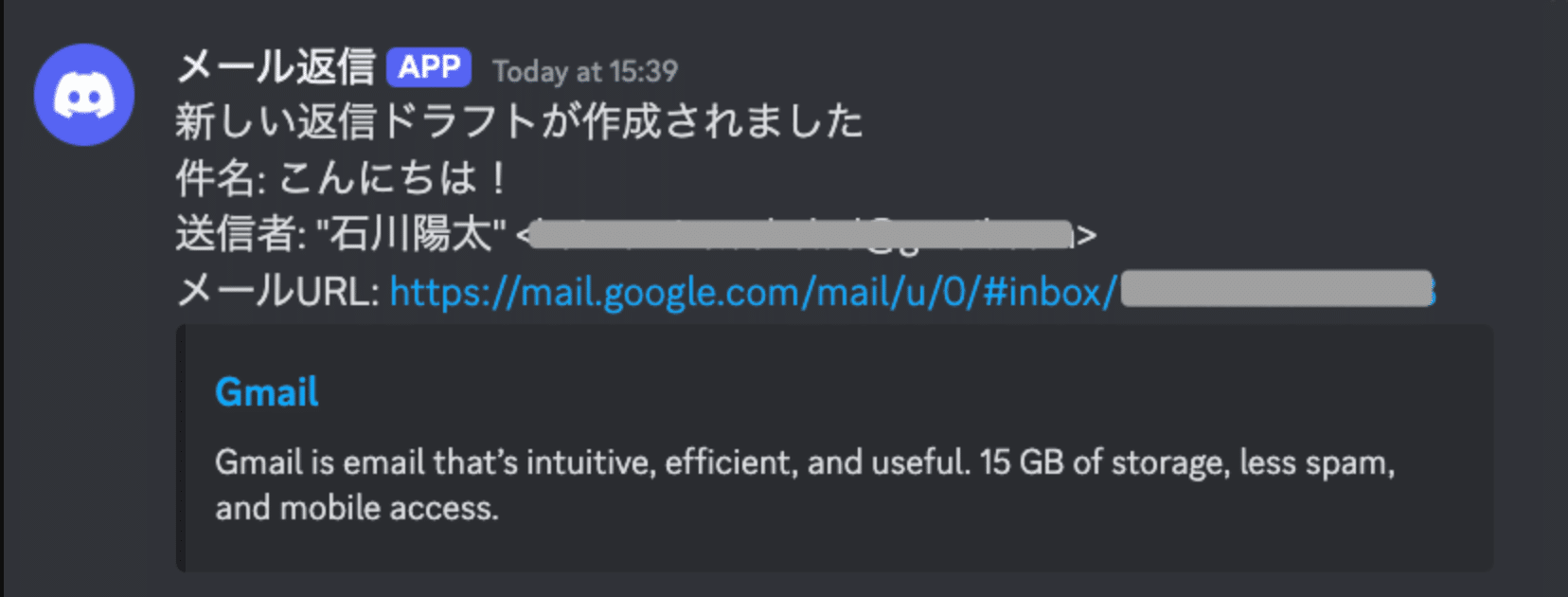Viewport: 1568px width, 597px height.
Task: Click 'and mobile access.' in embed
Action: [x=356, y=509]
